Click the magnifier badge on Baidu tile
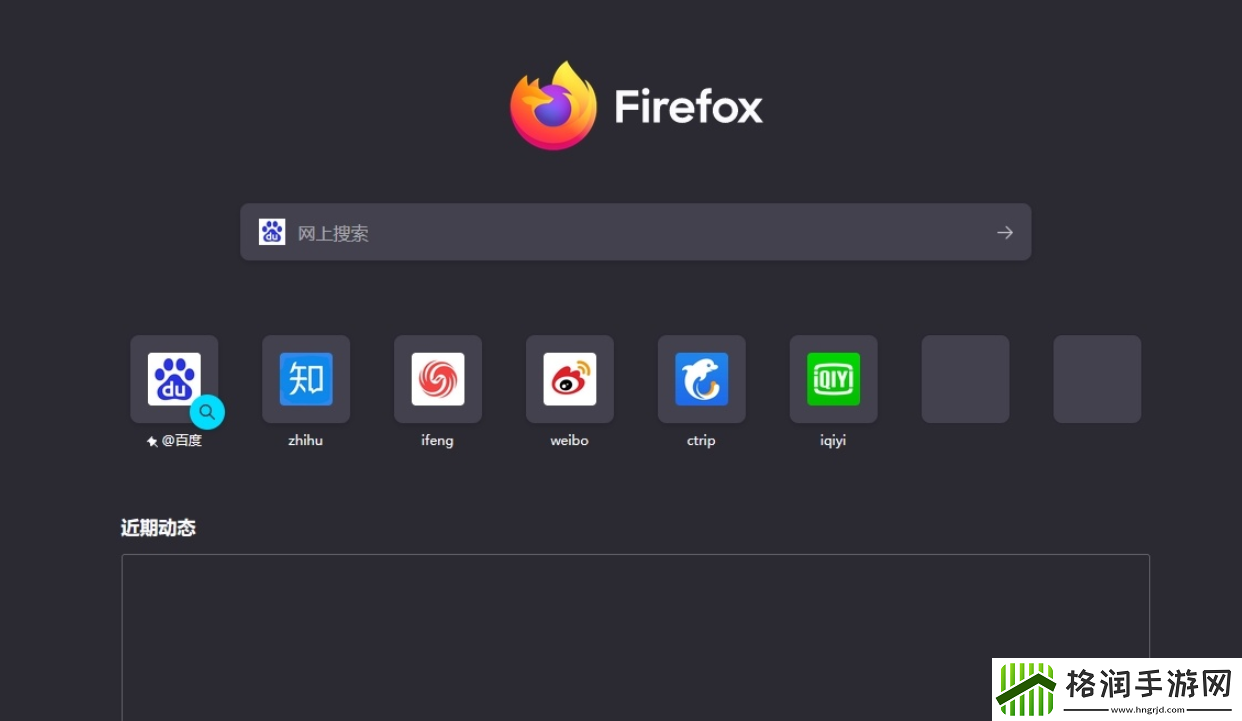The width and height of the screenshot is (1242, 721). point(207,411)
